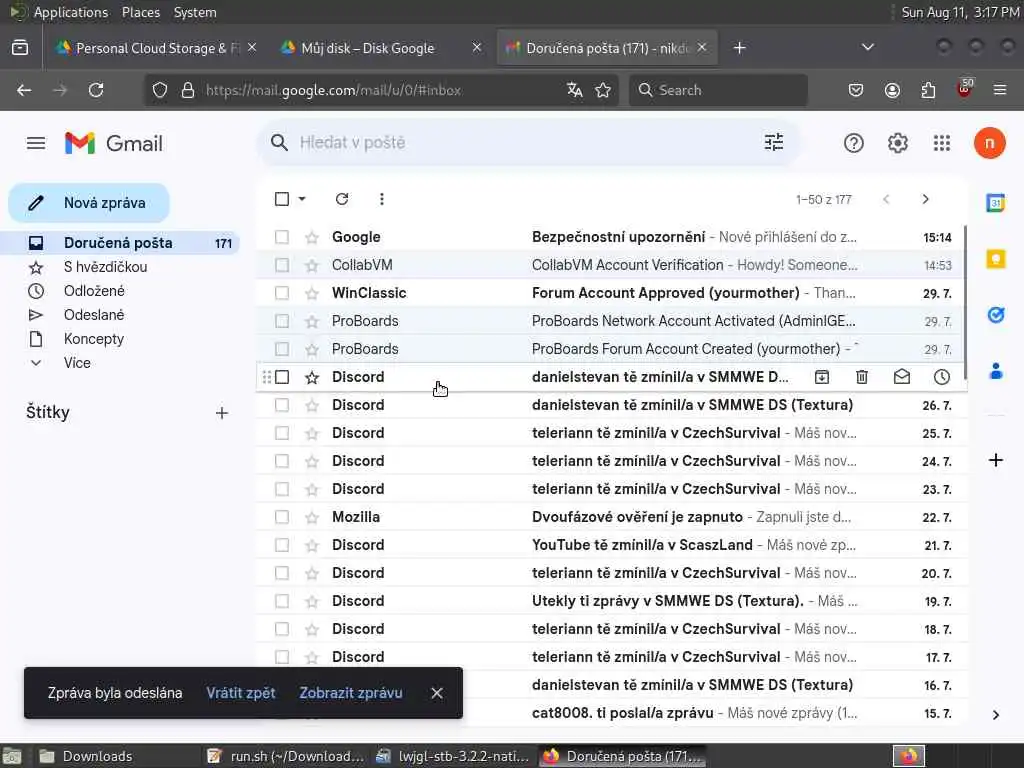Open System menu in top panel
Screen dimensions: 1024x768
(195, 12)
